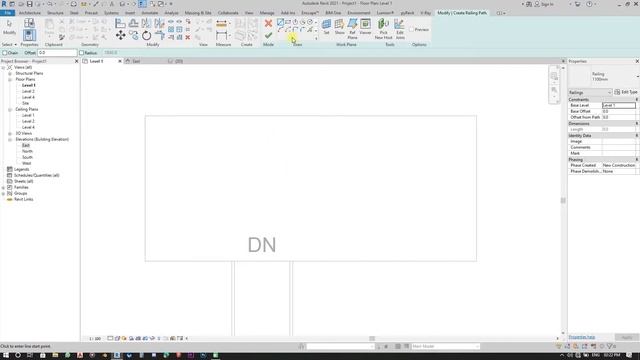Expand the 3D Views node
The width and height of the screenshot is (640, 360).
coord(10,133)
